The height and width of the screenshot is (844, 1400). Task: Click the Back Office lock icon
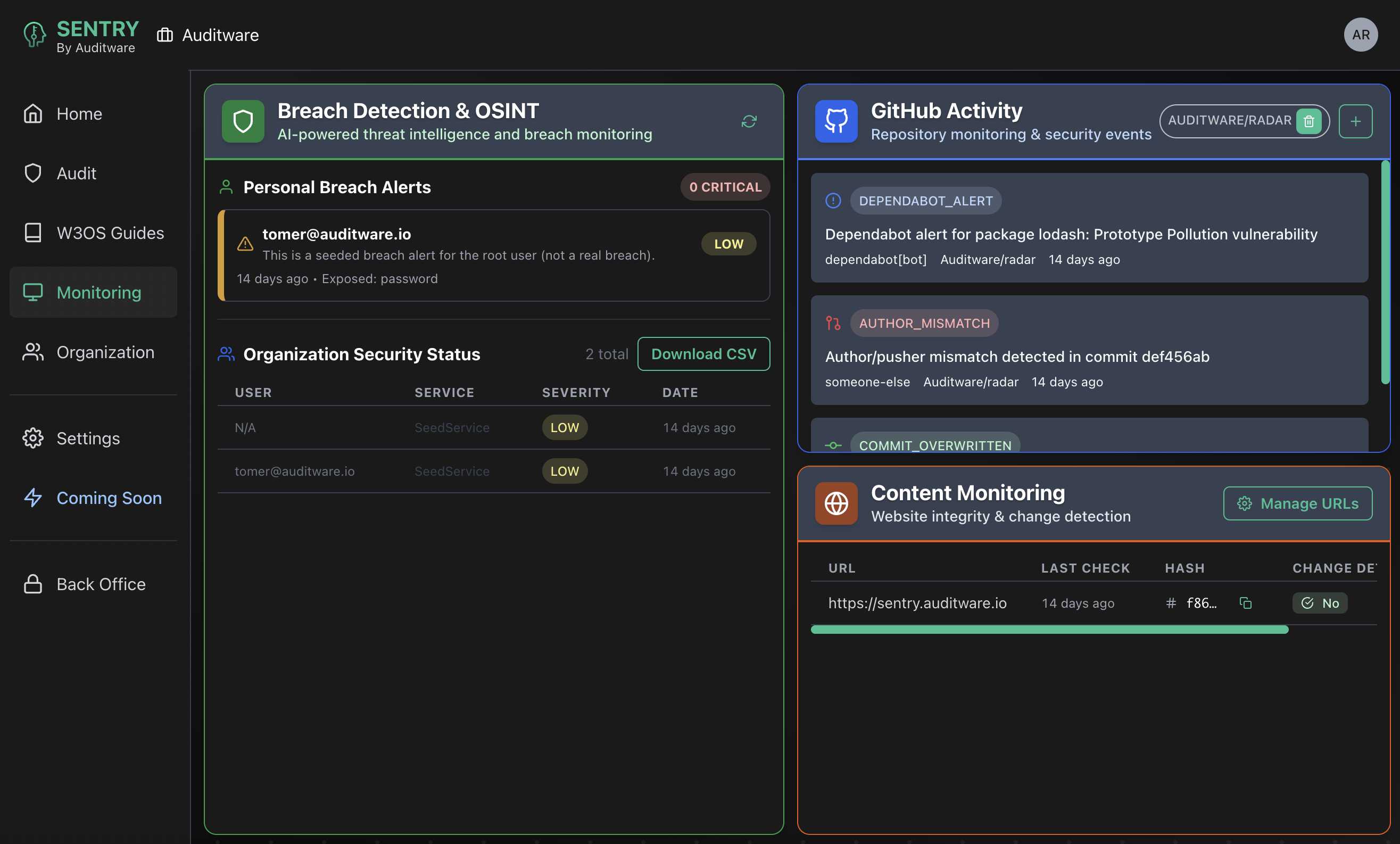[x=33, y=584]
